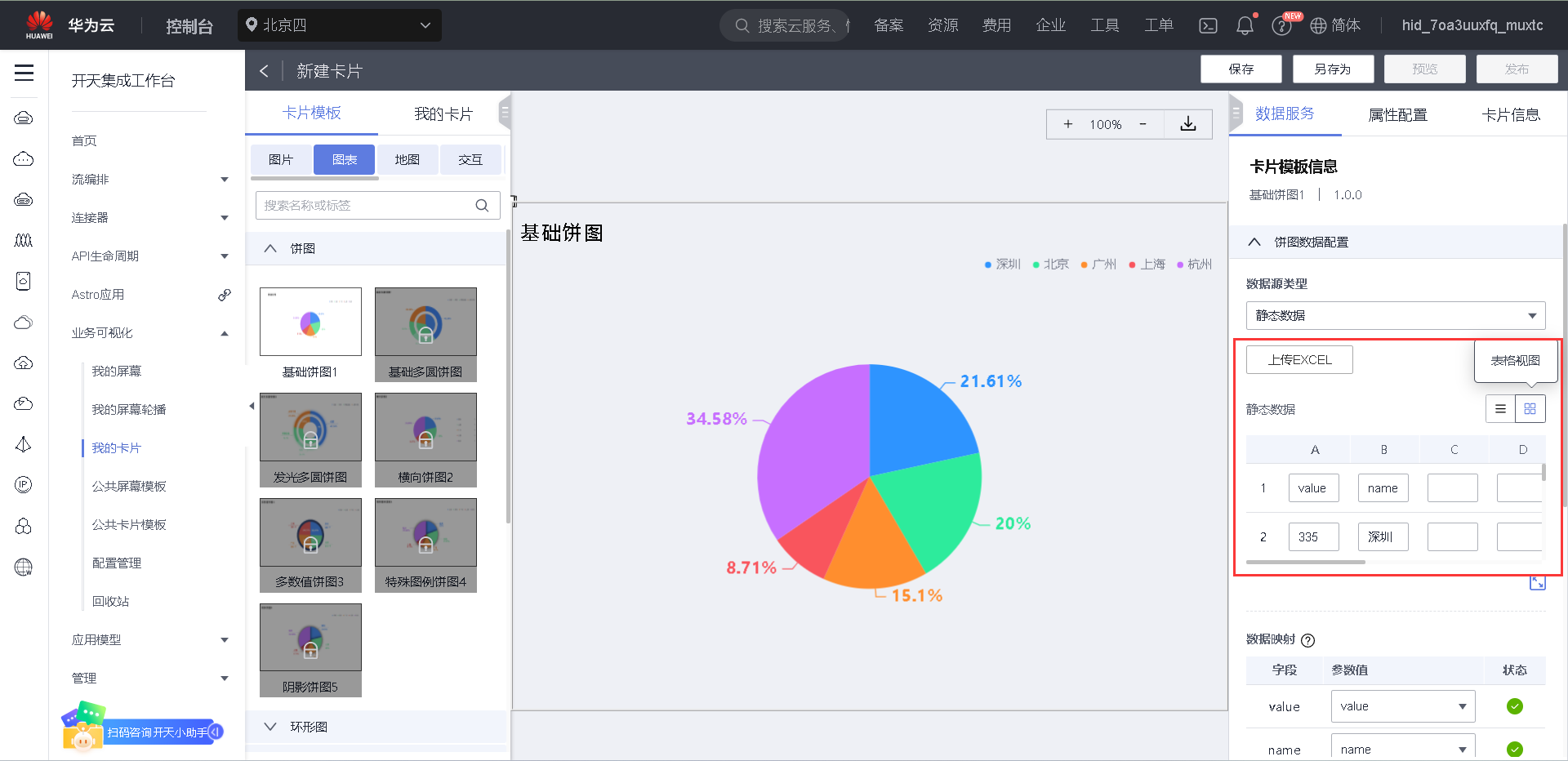Screen dimensions: 1568x761
Task: Toggle the 上海 legend item
Action: coord(1147,265)
